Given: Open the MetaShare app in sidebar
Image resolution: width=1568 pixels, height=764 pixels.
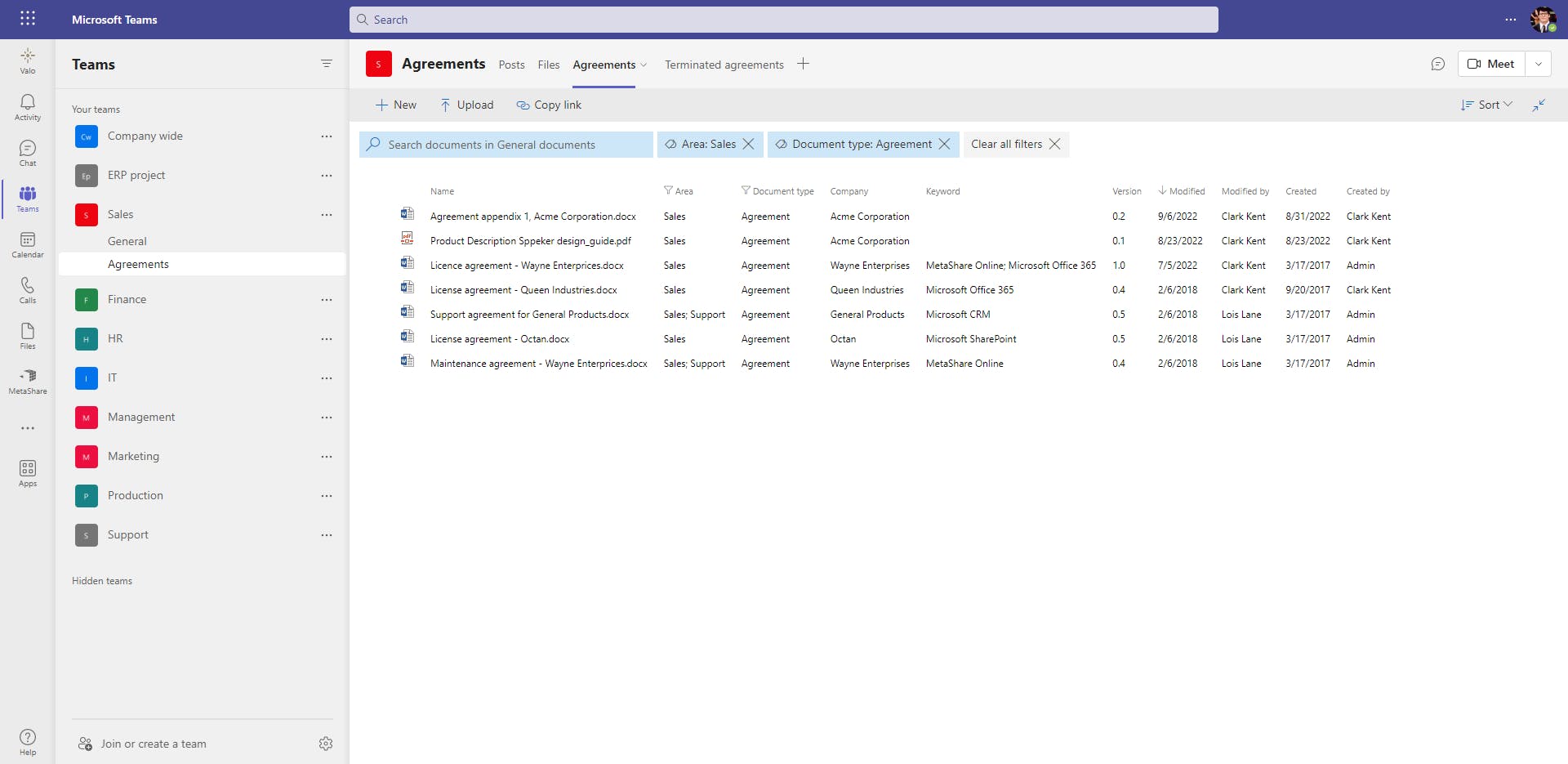Looking at the screenshot, I should point(28,381).
